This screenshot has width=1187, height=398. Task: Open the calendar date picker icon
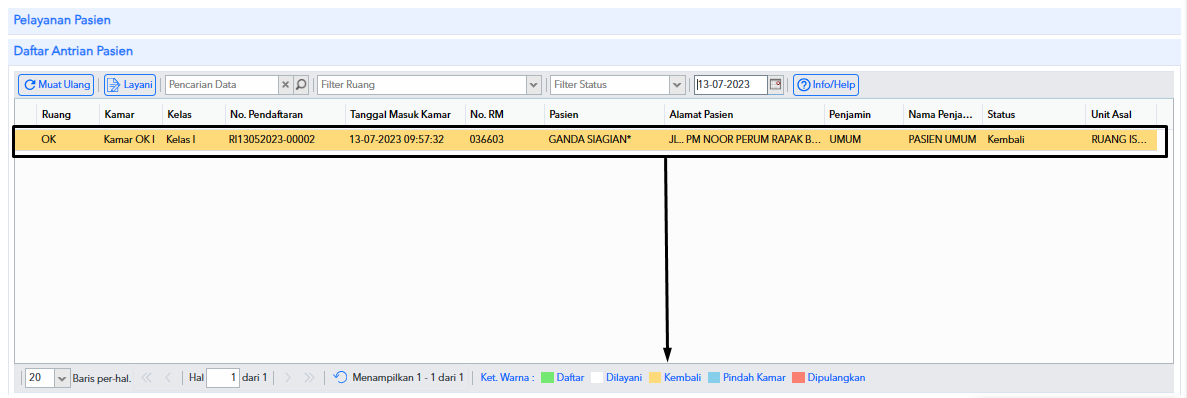[x=775, y=85]
